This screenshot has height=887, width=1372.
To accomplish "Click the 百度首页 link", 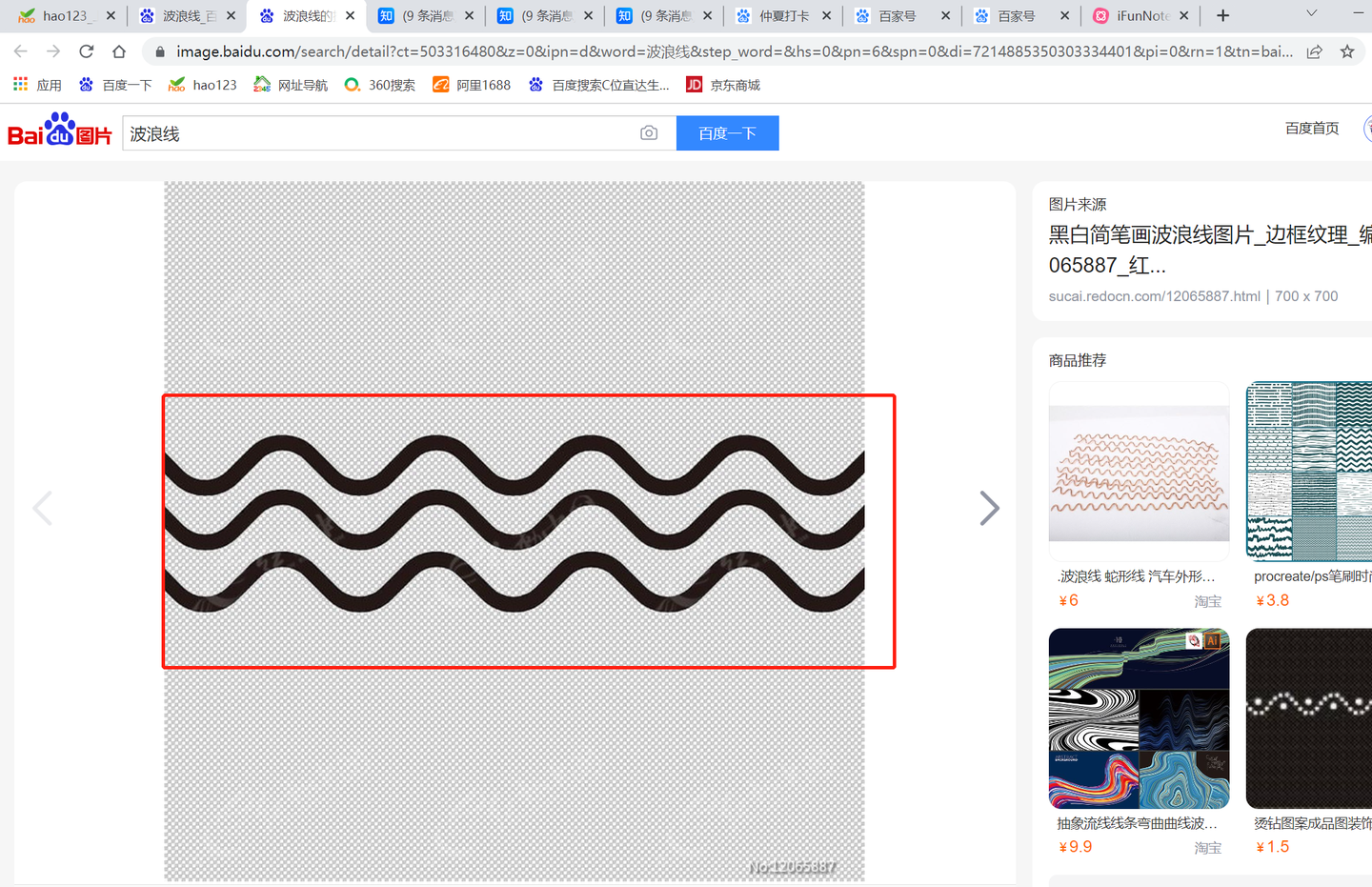I will point(1311,128).
